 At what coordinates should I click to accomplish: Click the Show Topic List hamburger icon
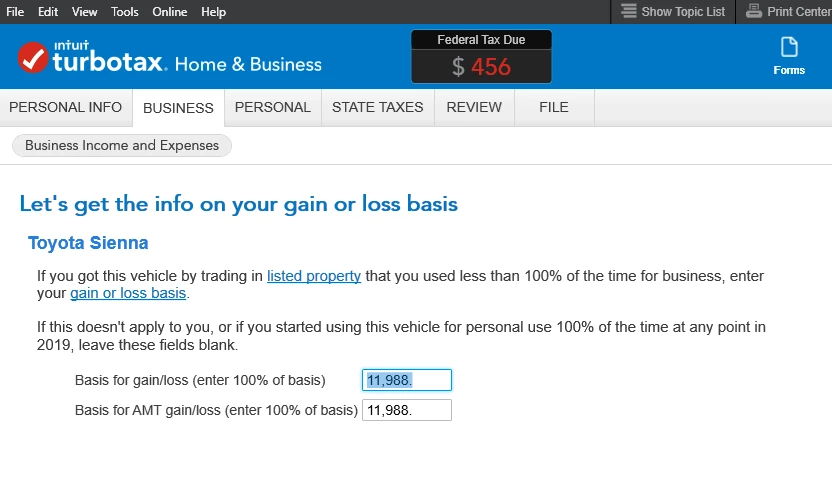(x=629, y=11)
